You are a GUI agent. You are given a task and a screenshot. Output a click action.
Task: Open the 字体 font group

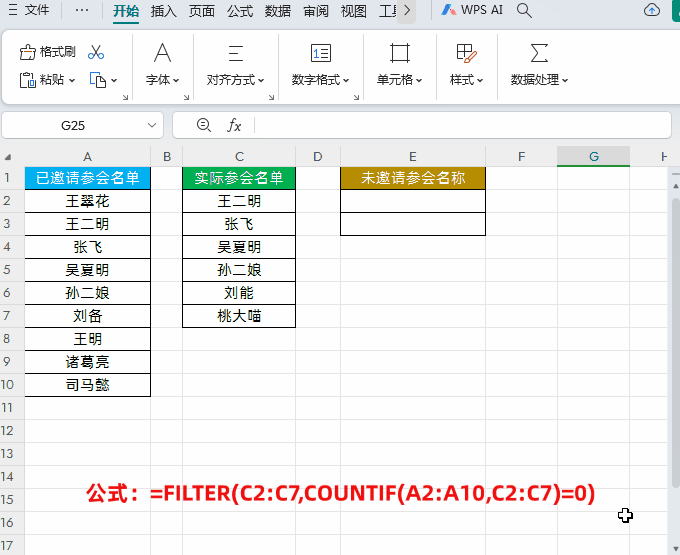[x=163, y=64]
